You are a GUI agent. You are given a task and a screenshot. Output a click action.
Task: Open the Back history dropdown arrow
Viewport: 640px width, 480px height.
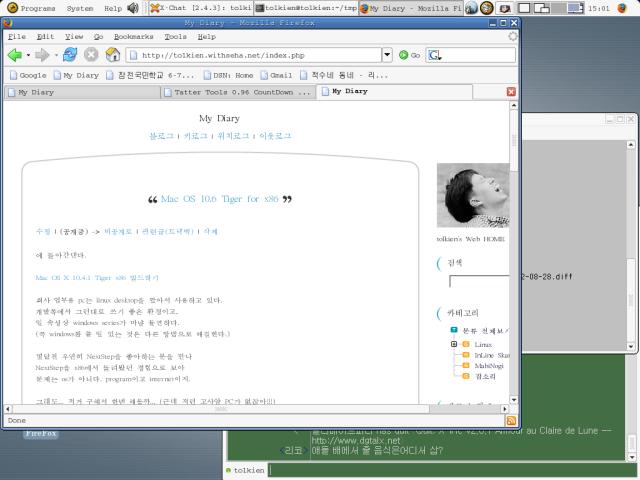click(28, 55)
